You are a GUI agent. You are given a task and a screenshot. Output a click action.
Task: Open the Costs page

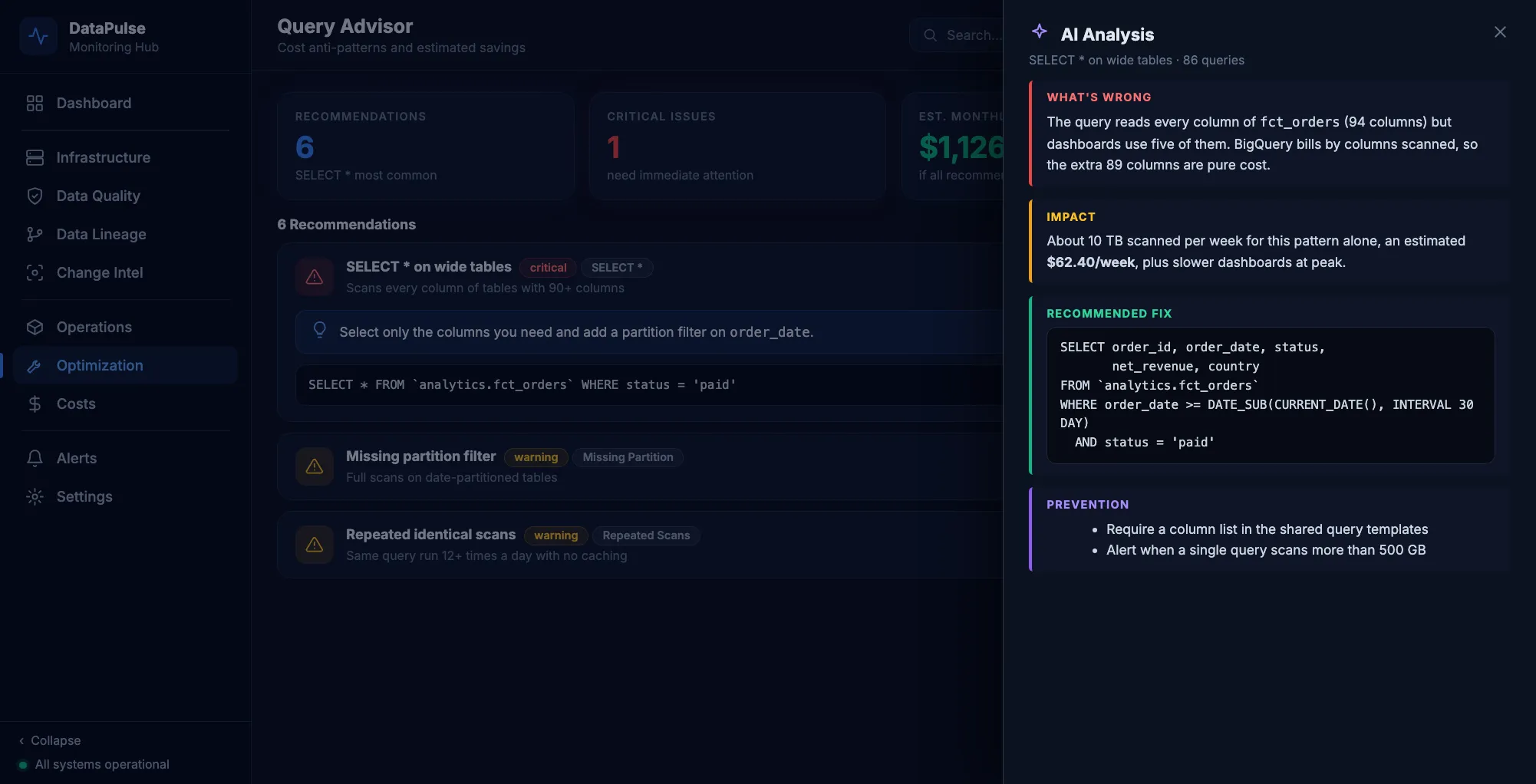(125, 404)
